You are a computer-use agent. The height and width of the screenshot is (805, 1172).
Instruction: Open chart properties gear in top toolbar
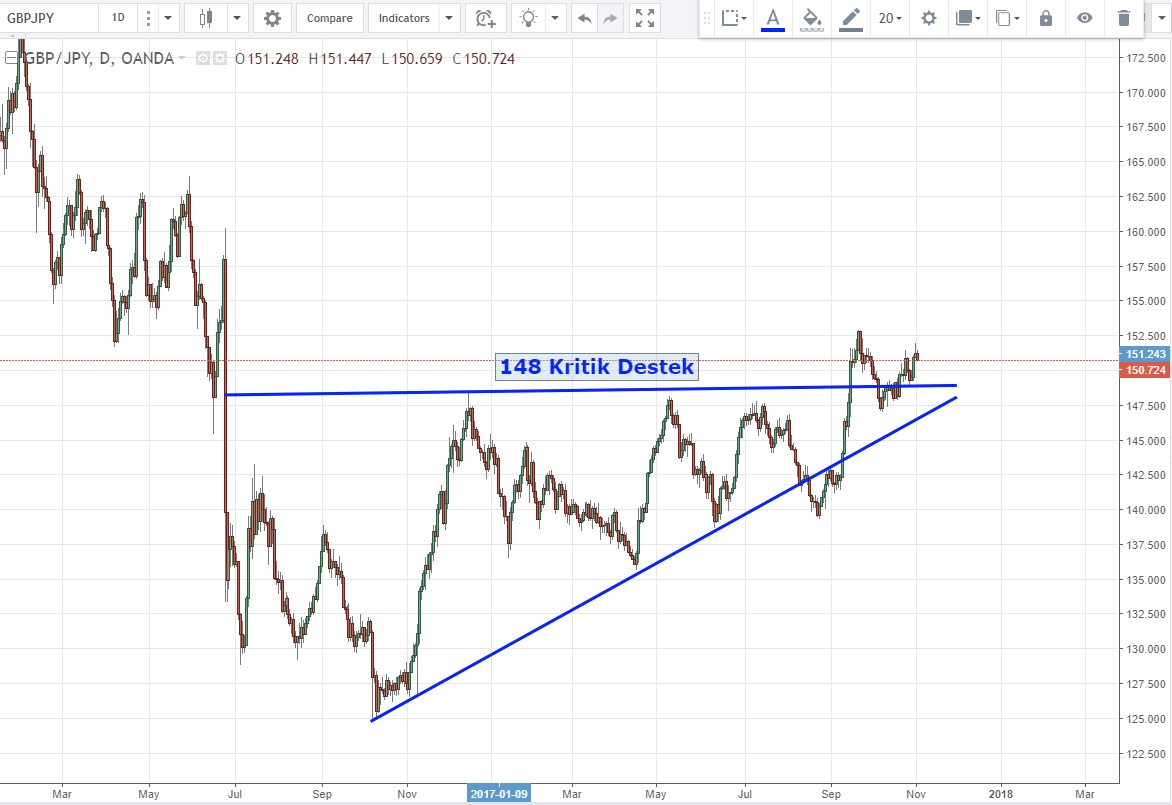[x=271, y=18]
